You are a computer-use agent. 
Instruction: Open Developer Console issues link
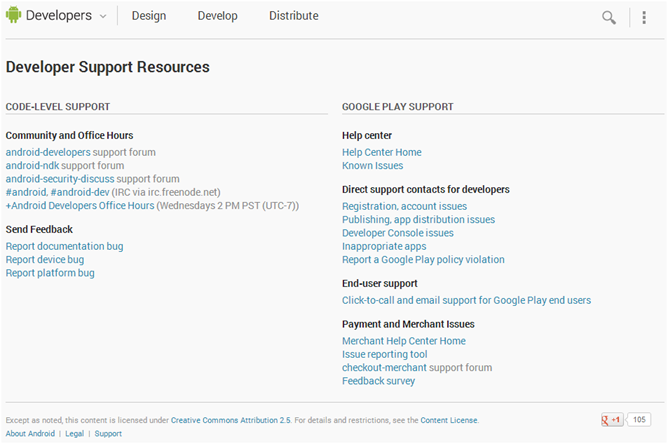(x=397, y=233)
